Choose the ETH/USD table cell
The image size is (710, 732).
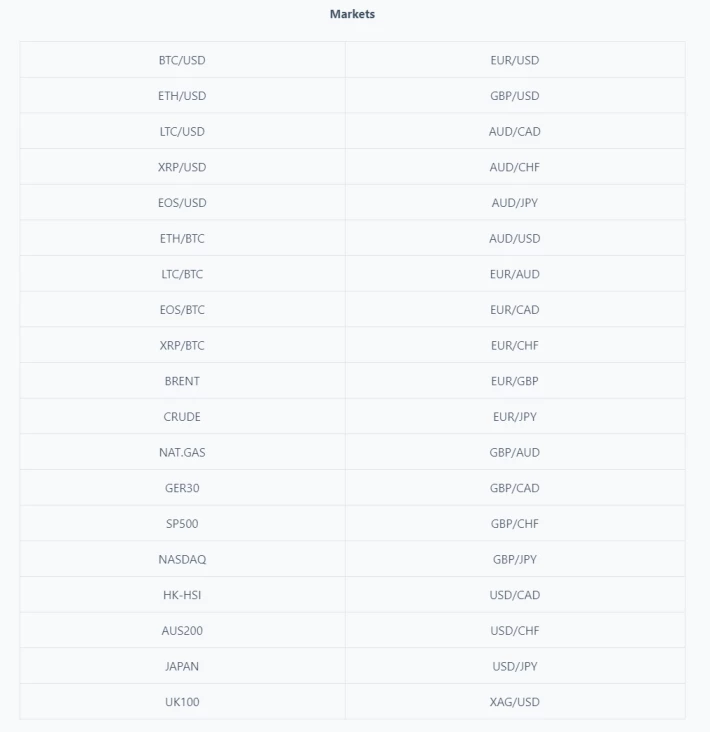coord(182,96)
